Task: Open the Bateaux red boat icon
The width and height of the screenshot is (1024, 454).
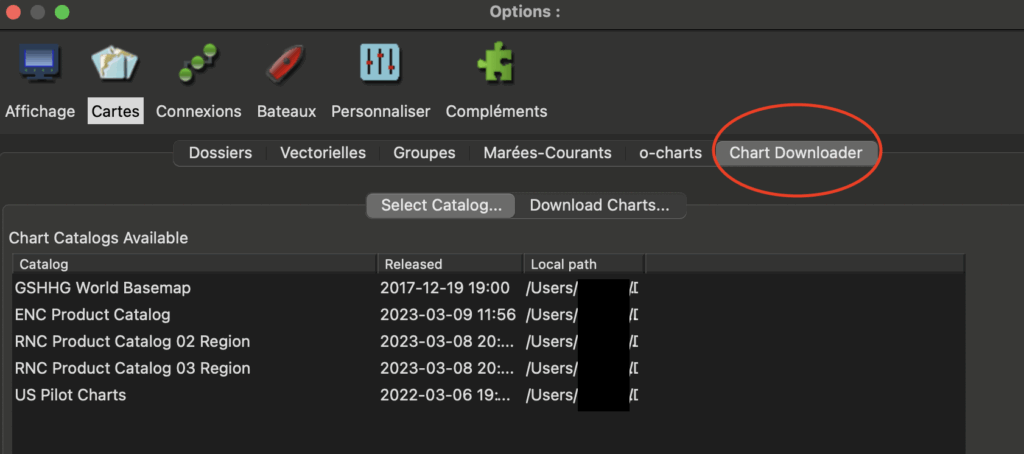Action: click(x=285, y=64)
